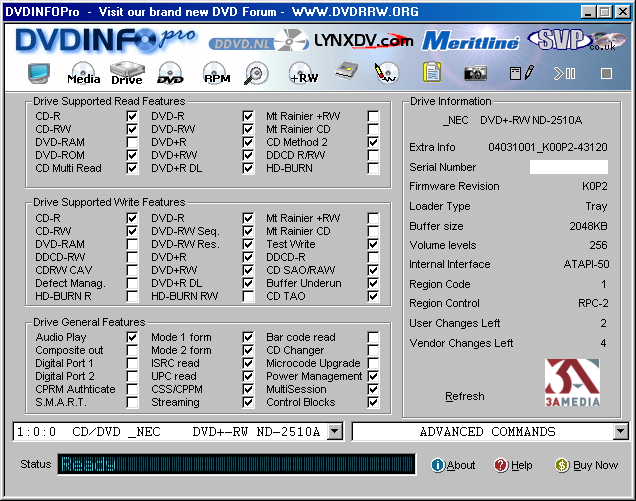The height and width of the screenshot is (501, 636).
Task: Click the notepad and pencil edit icon
Action: [522, 73]
